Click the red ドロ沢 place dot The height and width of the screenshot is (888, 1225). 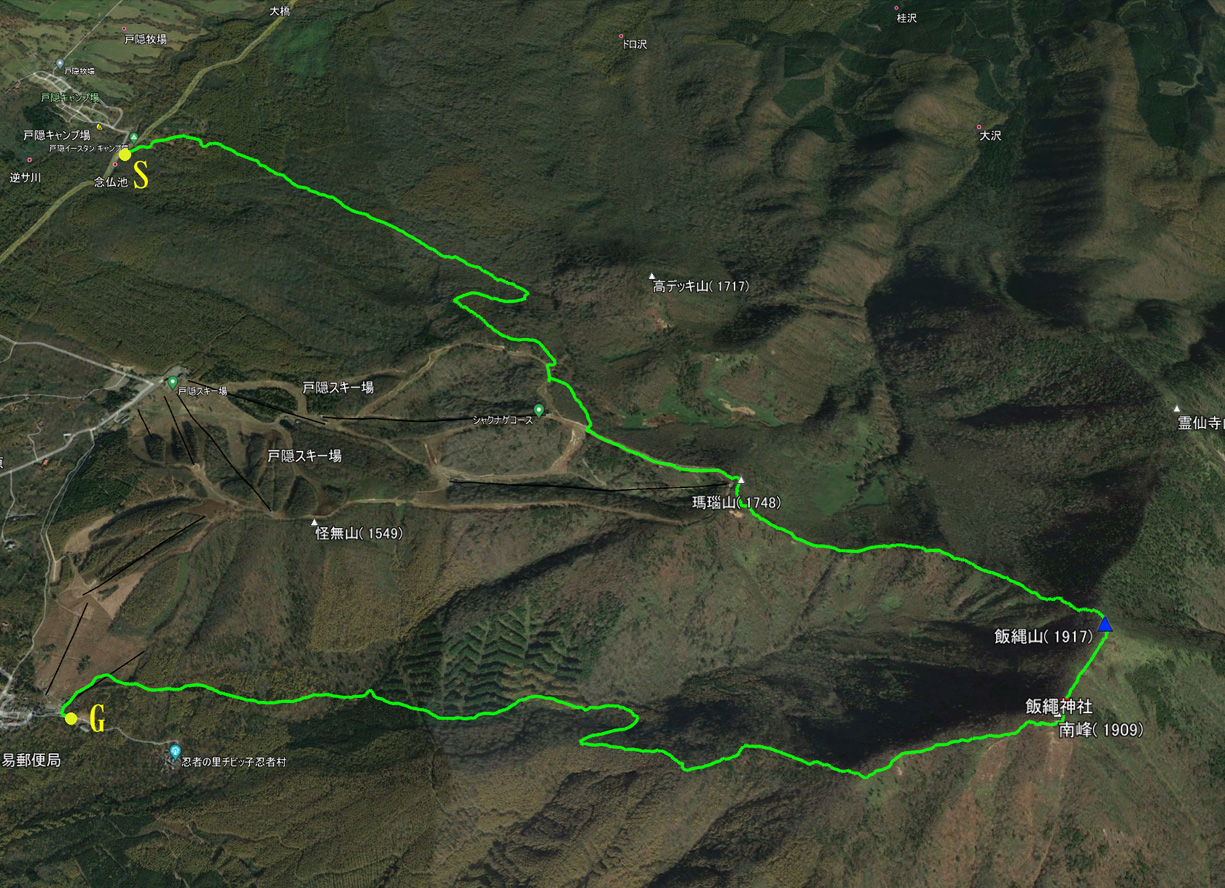[x=621, y=35]
